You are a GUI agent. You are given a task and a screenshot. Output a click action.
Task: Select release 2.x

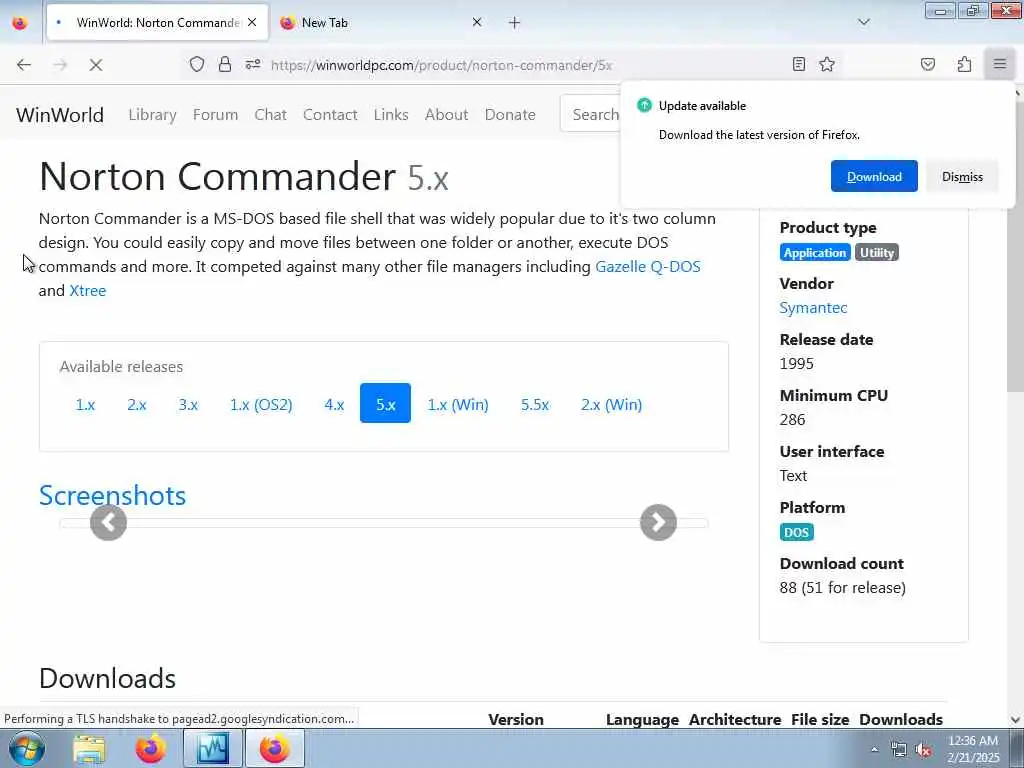(x=136, y=404)
